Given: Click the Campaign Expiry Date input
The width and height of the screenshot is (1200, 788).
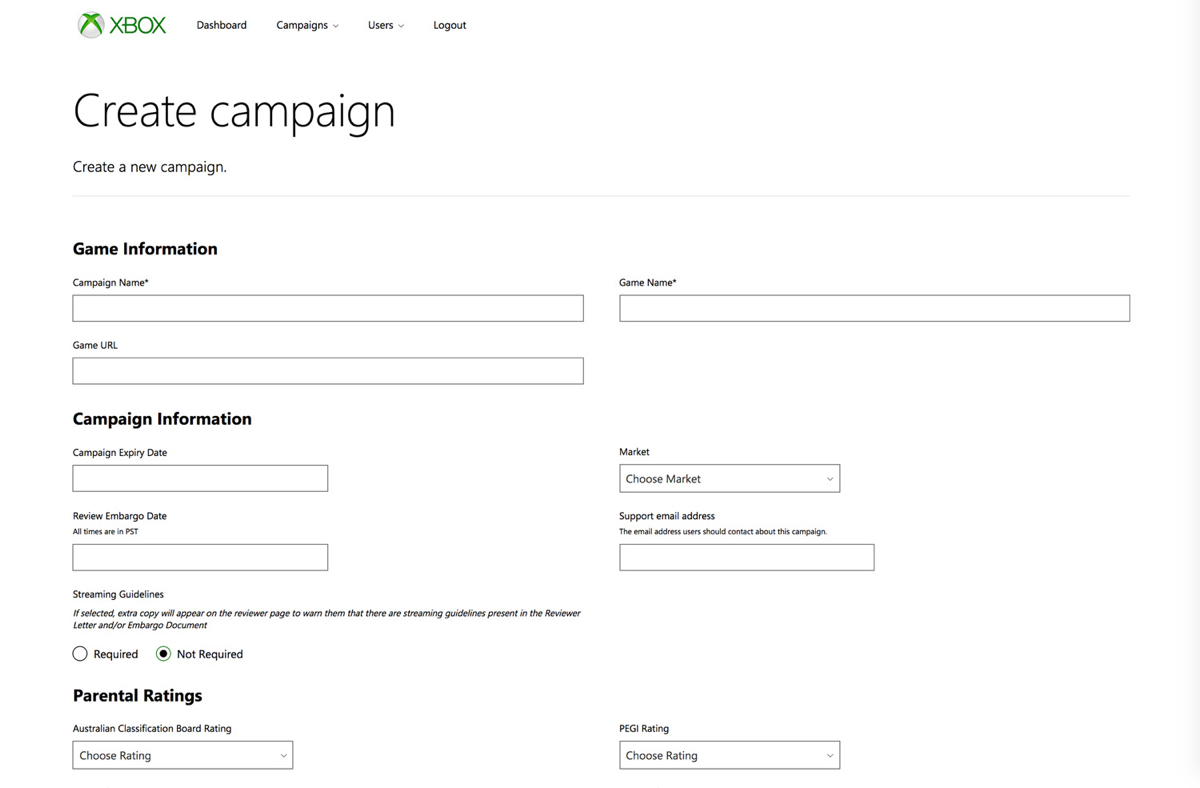Looking at the screenshot, I should click(200, 478).
